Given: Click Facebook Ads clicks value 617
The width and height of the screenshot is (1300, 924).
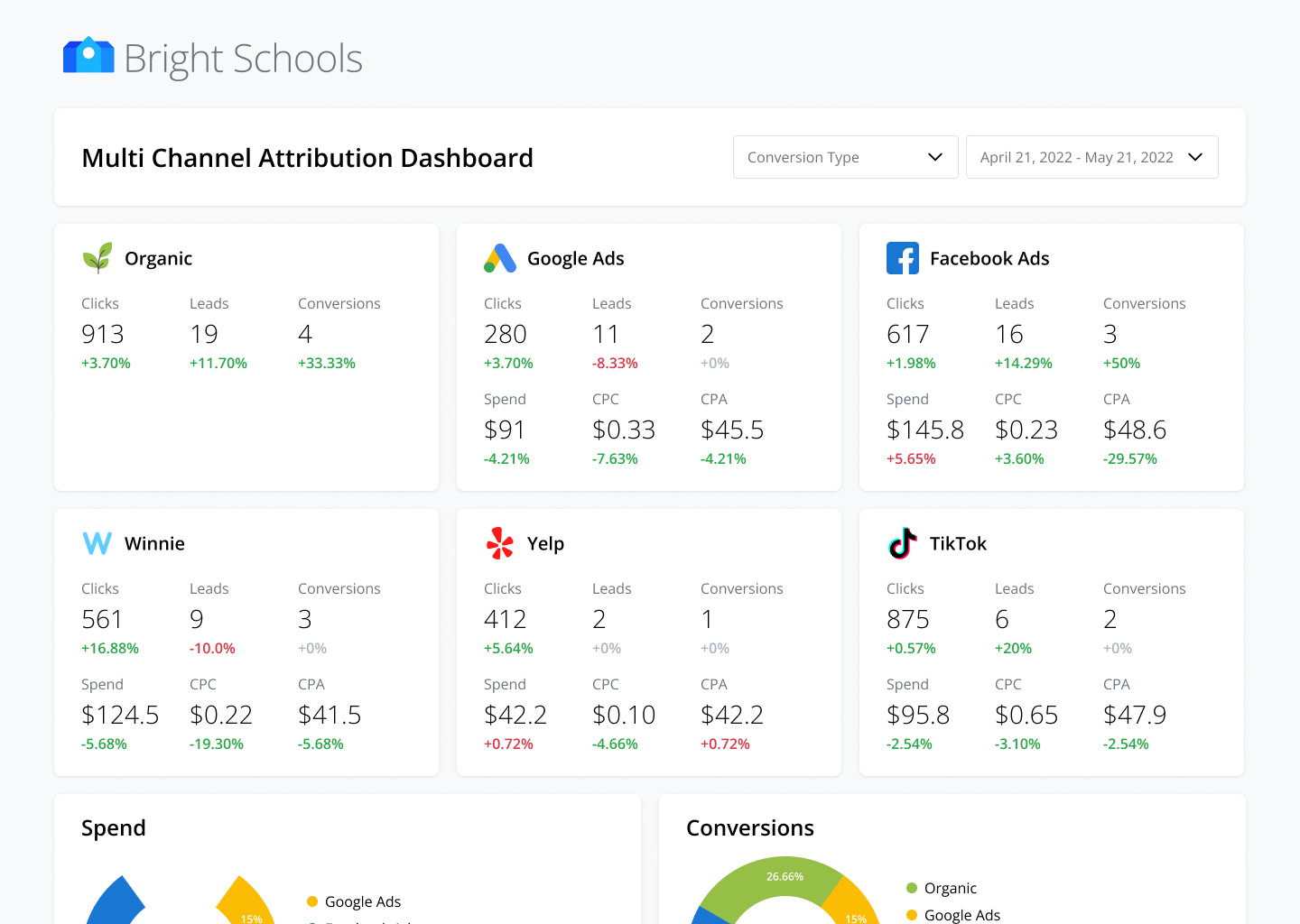Looking at the screenshot, I should [908, 334].
